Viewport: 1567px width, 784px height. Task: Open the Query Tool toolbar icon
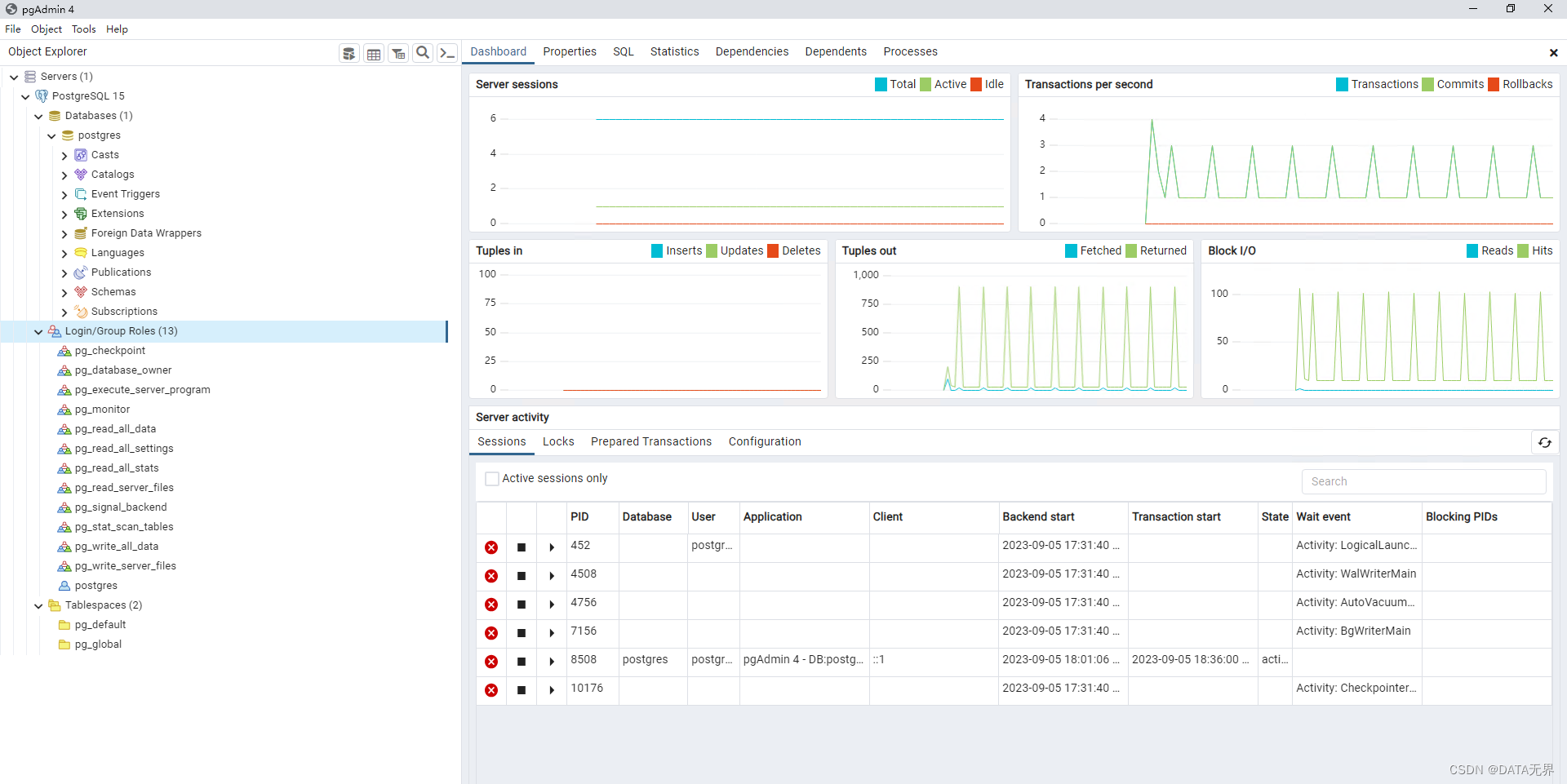coord(349,53)
